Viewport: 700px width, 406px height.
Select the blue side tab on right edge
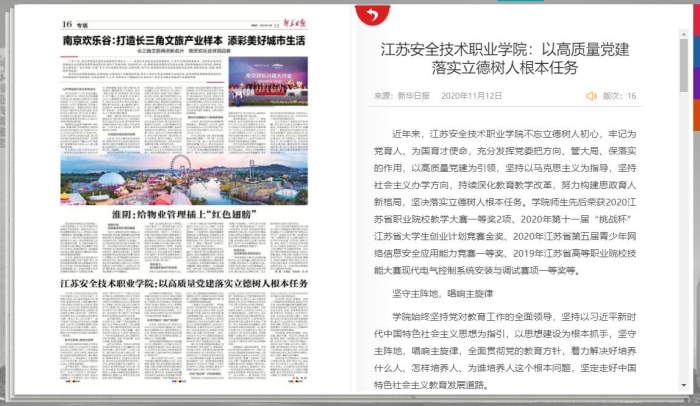[695, 50]
